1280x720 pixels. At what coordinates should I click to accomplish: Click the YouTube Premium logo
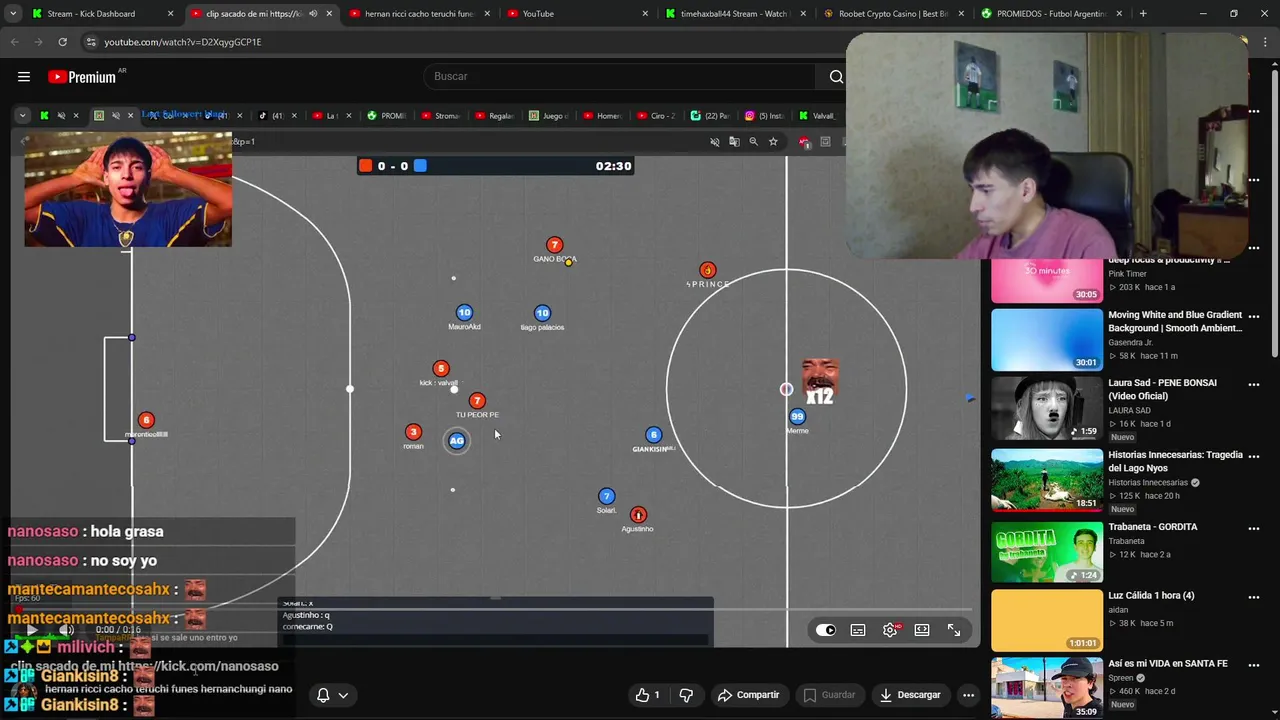pos(82,77)
